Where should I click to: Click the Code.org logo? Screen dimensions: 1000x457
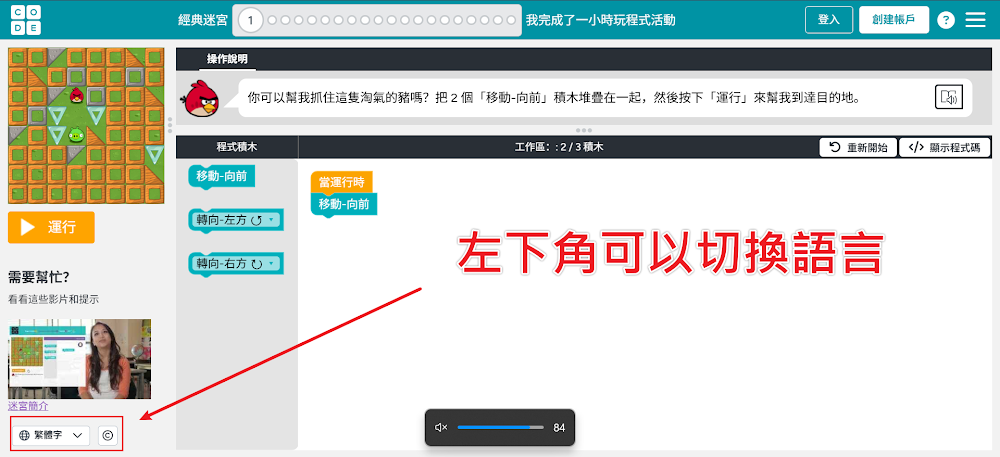26,20
